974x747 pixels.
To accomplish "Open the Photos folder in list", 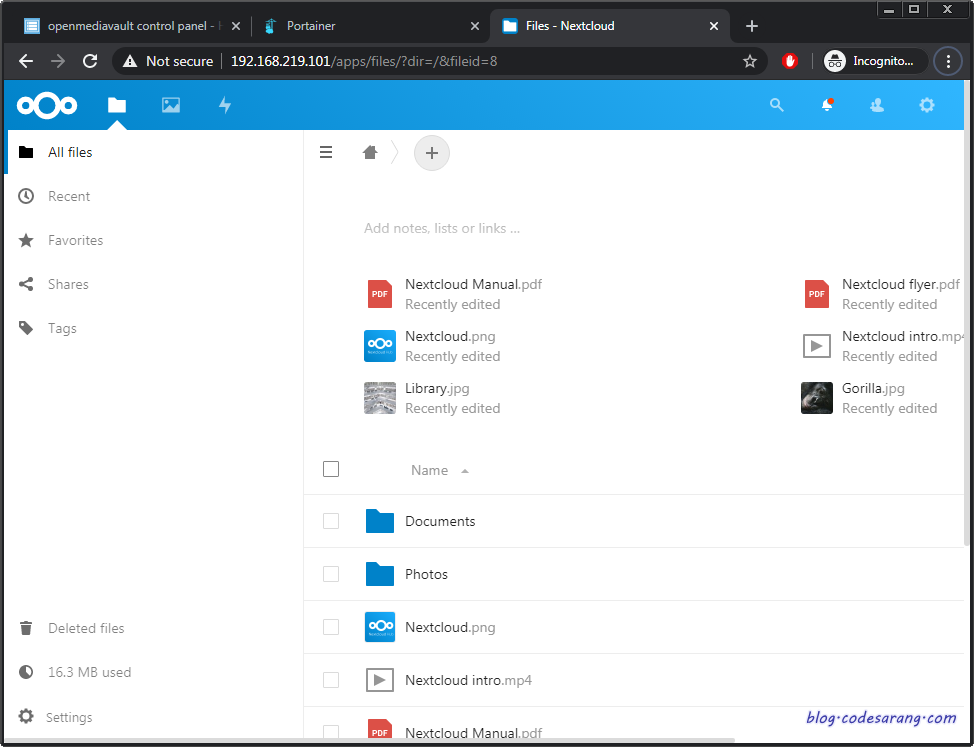I will [426, 574].
